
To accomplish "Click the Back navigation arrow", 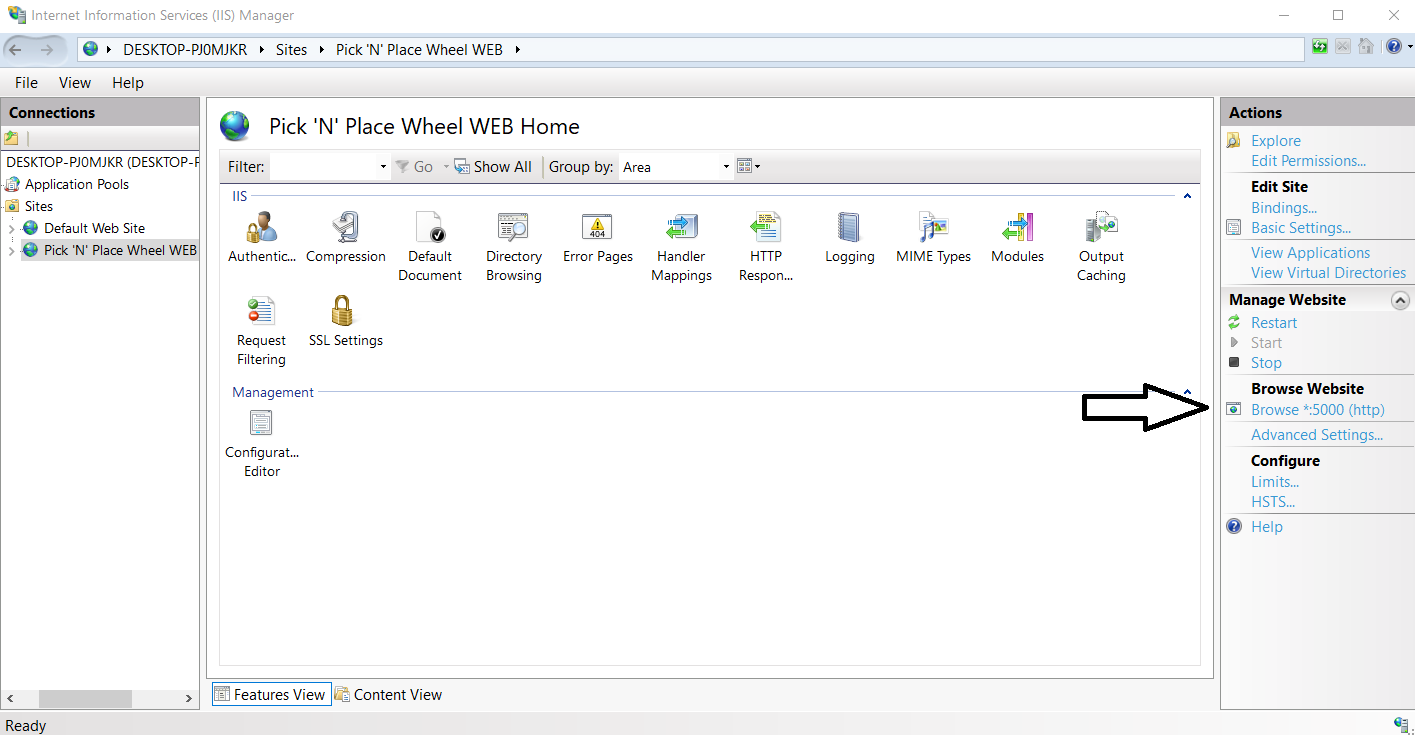I will (17, 49).
